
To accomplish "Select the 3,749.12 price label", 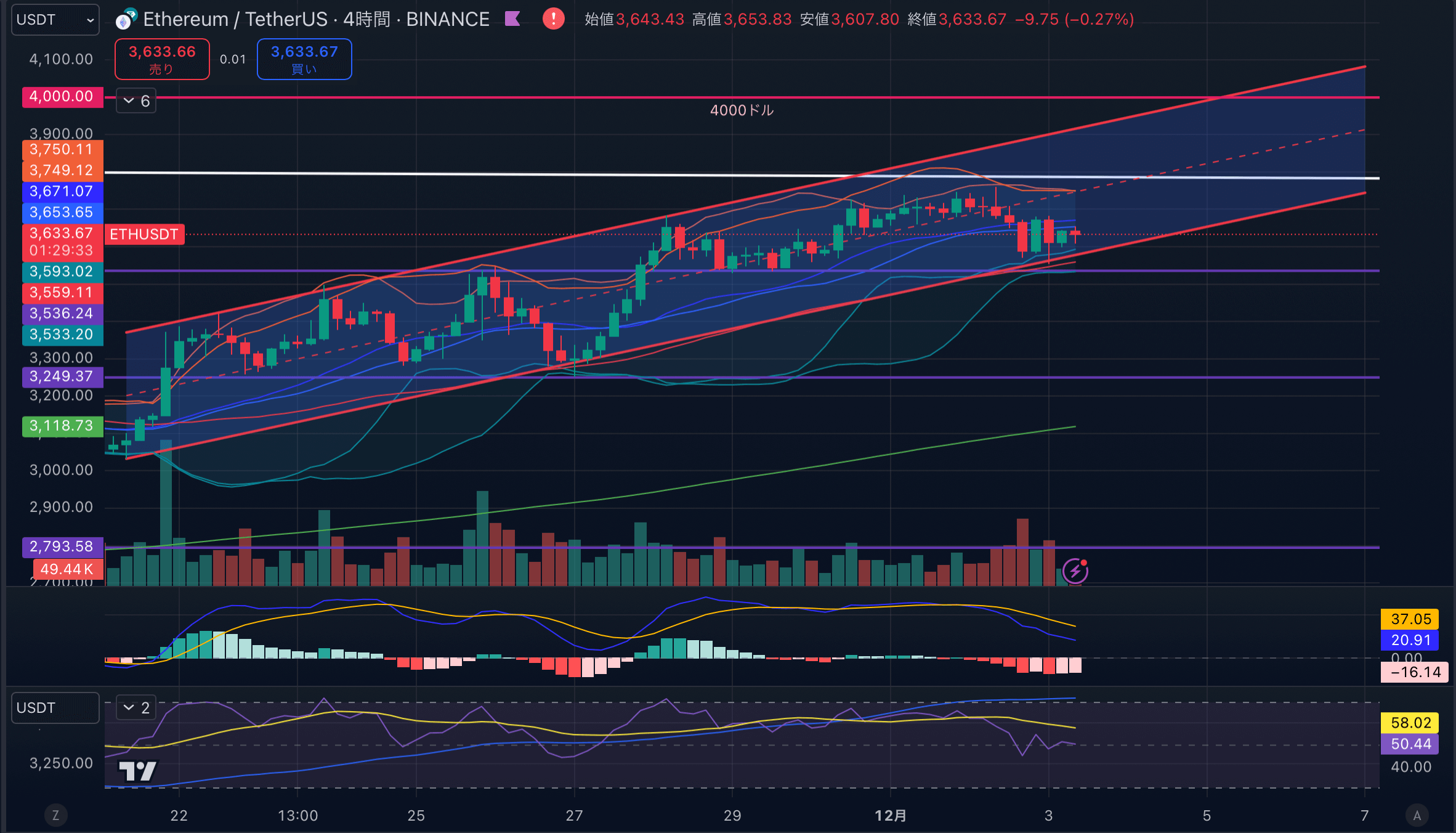I will click(x=62, y=171).
